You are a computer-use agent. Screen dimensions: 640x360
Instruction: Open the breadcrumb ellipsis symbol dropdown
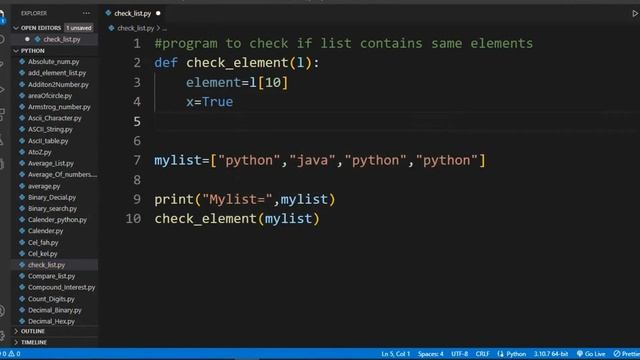(x=164, y=29)
